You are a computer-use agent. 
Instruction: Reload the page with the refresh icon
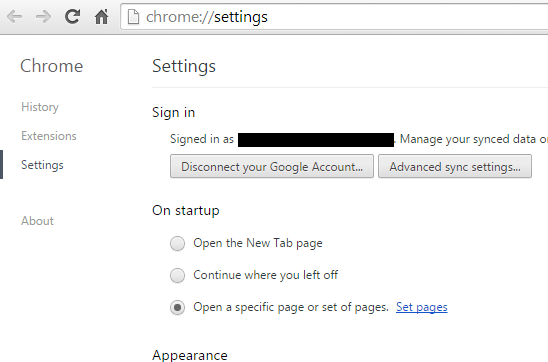click(x=72, y=16)
